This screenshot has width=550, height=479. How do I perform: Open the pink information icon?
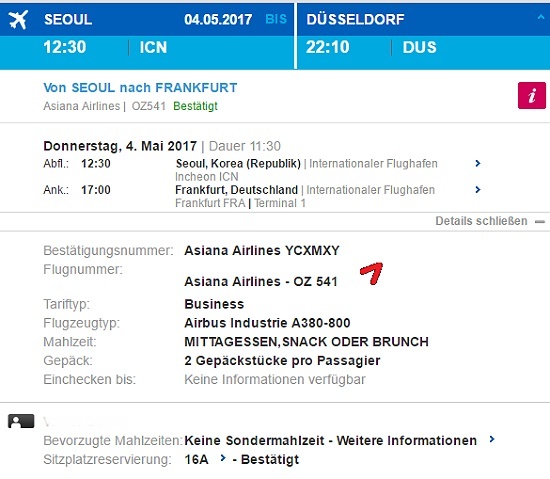click(532, 95)
